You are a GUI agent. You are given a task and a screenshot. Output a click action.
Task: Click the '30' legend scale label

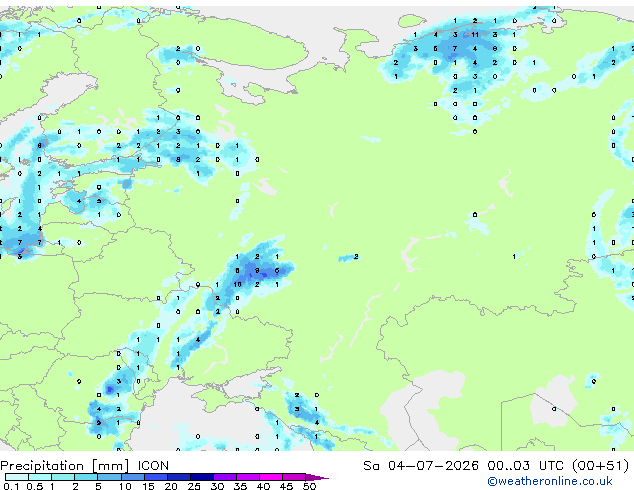click(x=217, y=486)
